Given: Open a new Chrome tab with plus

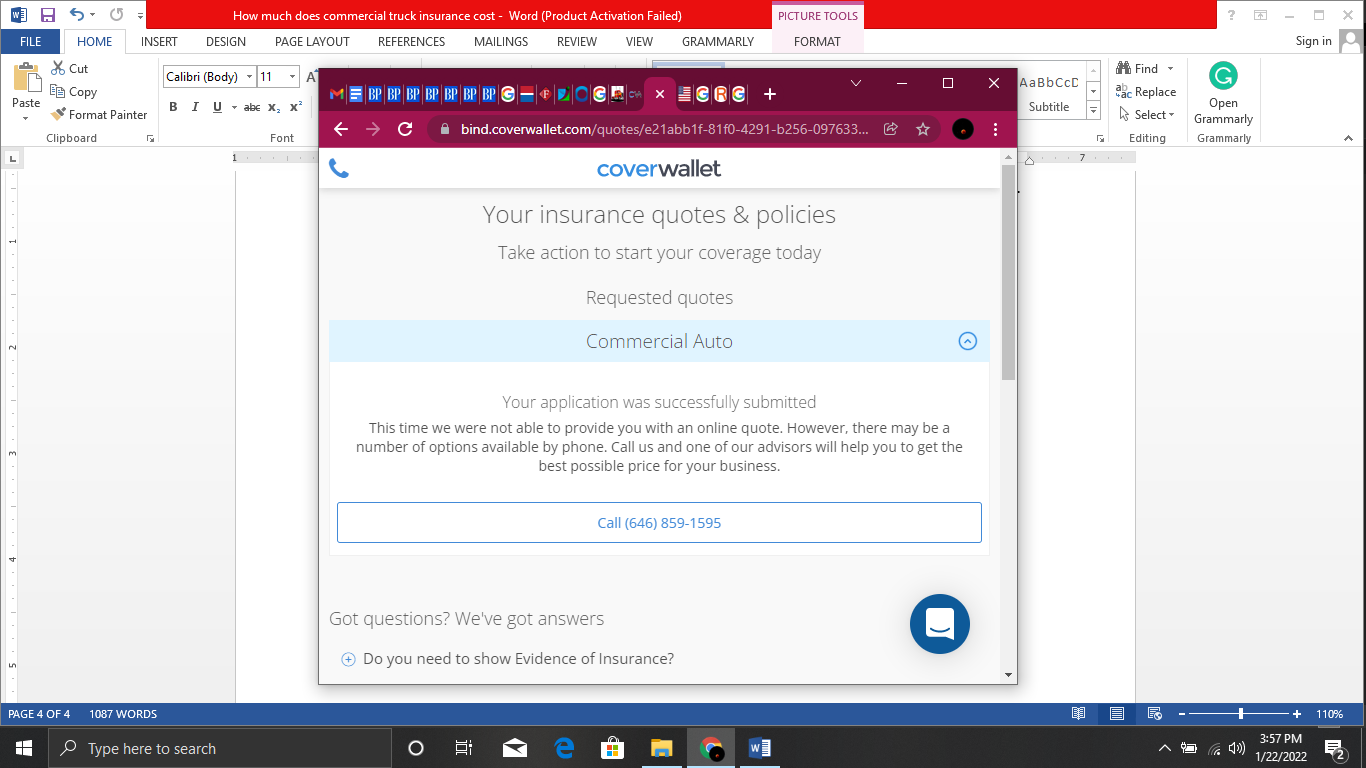Looking at the screenshot, I should (769, 94).
